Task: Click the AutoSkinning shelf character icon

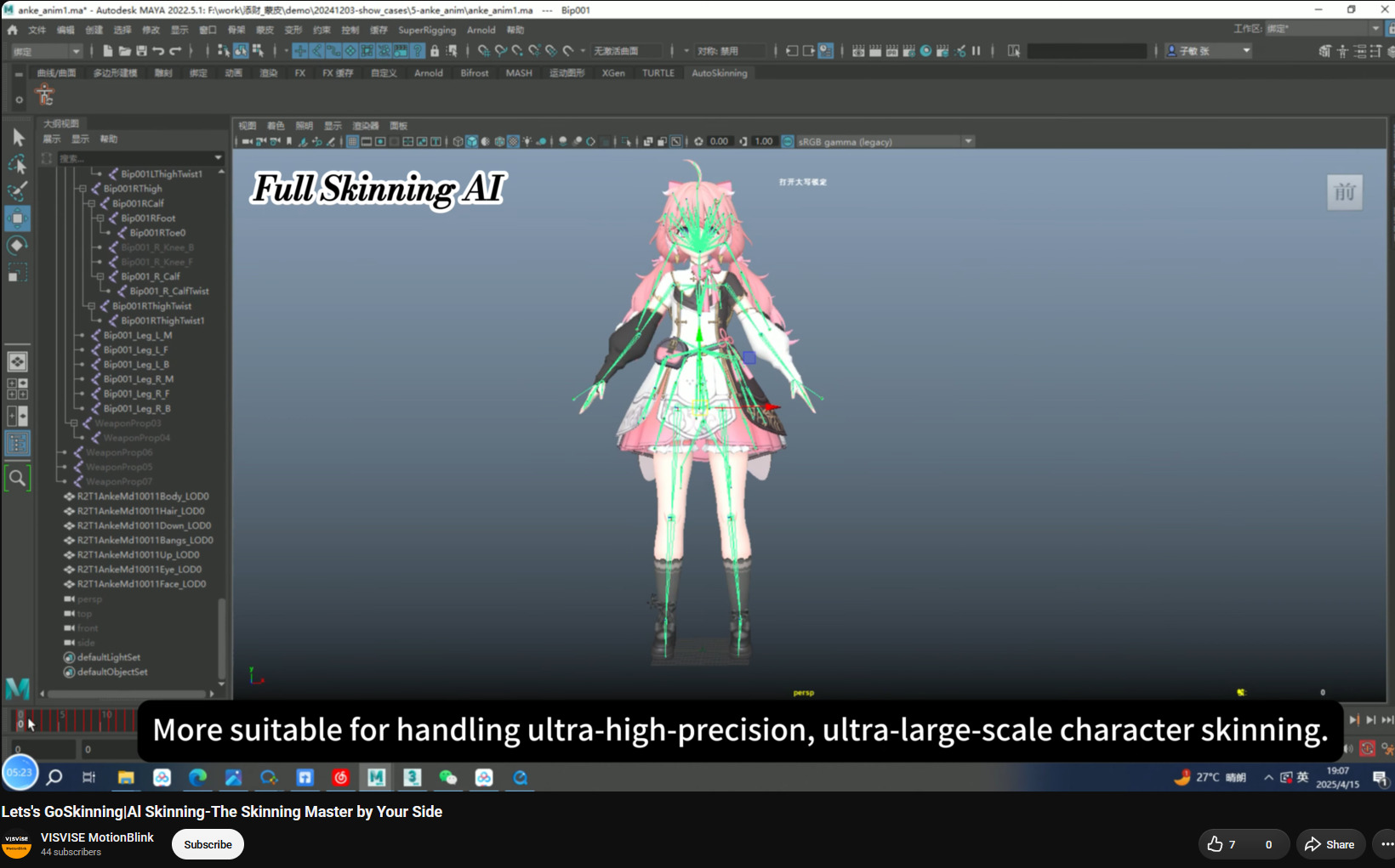Action: tap(45, 95)
